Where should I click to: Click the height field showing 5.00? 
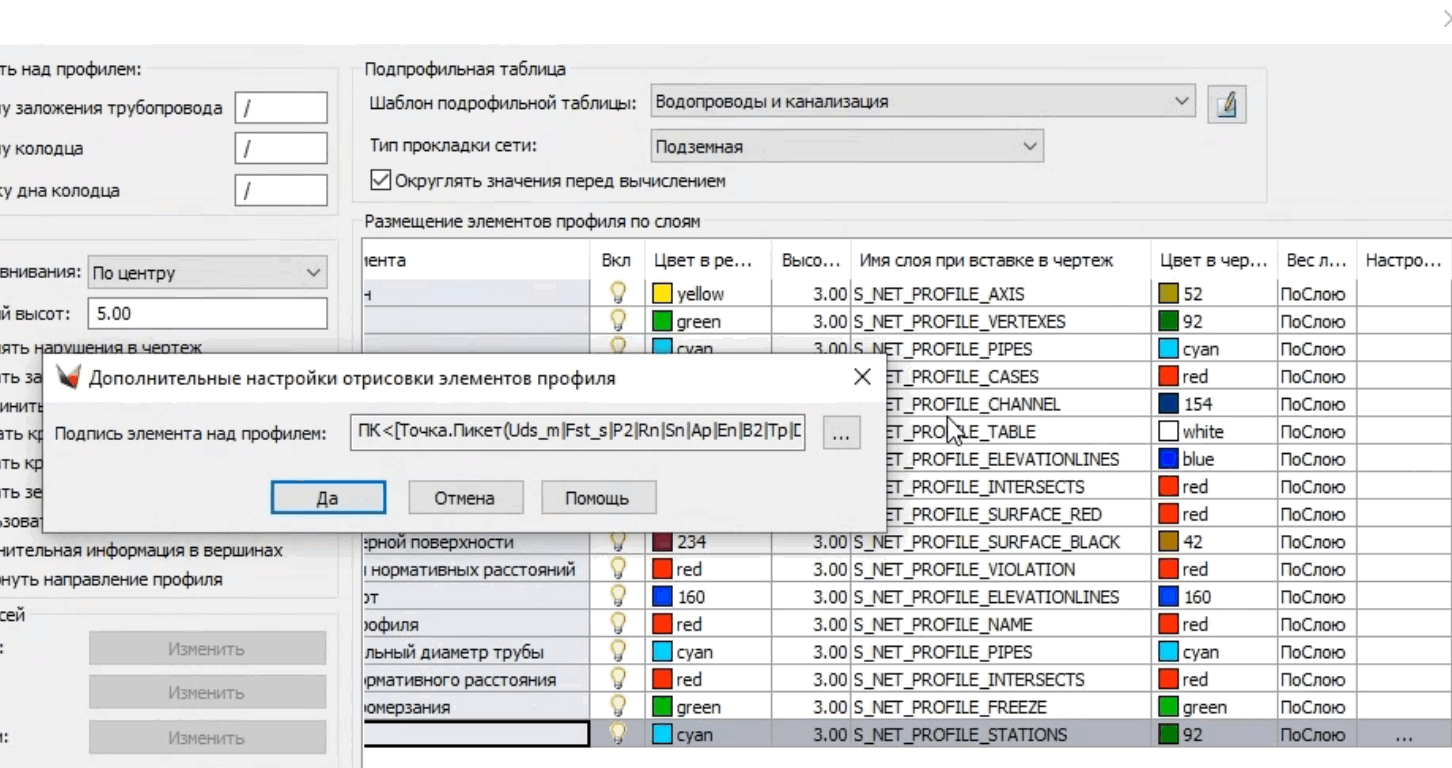point(207,313)
